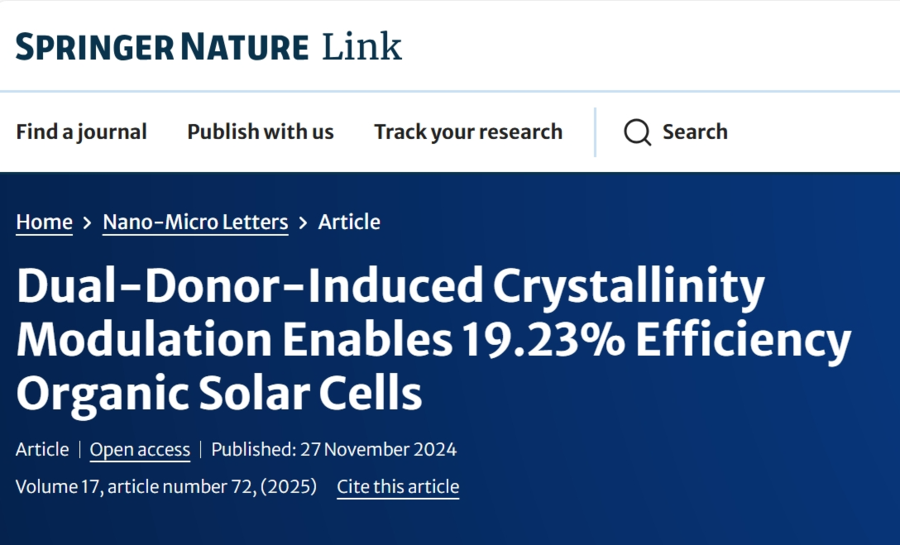Screen dimensions: 900x545
Task: Click the Article type label beside Open access
Action: pos(42,449)
